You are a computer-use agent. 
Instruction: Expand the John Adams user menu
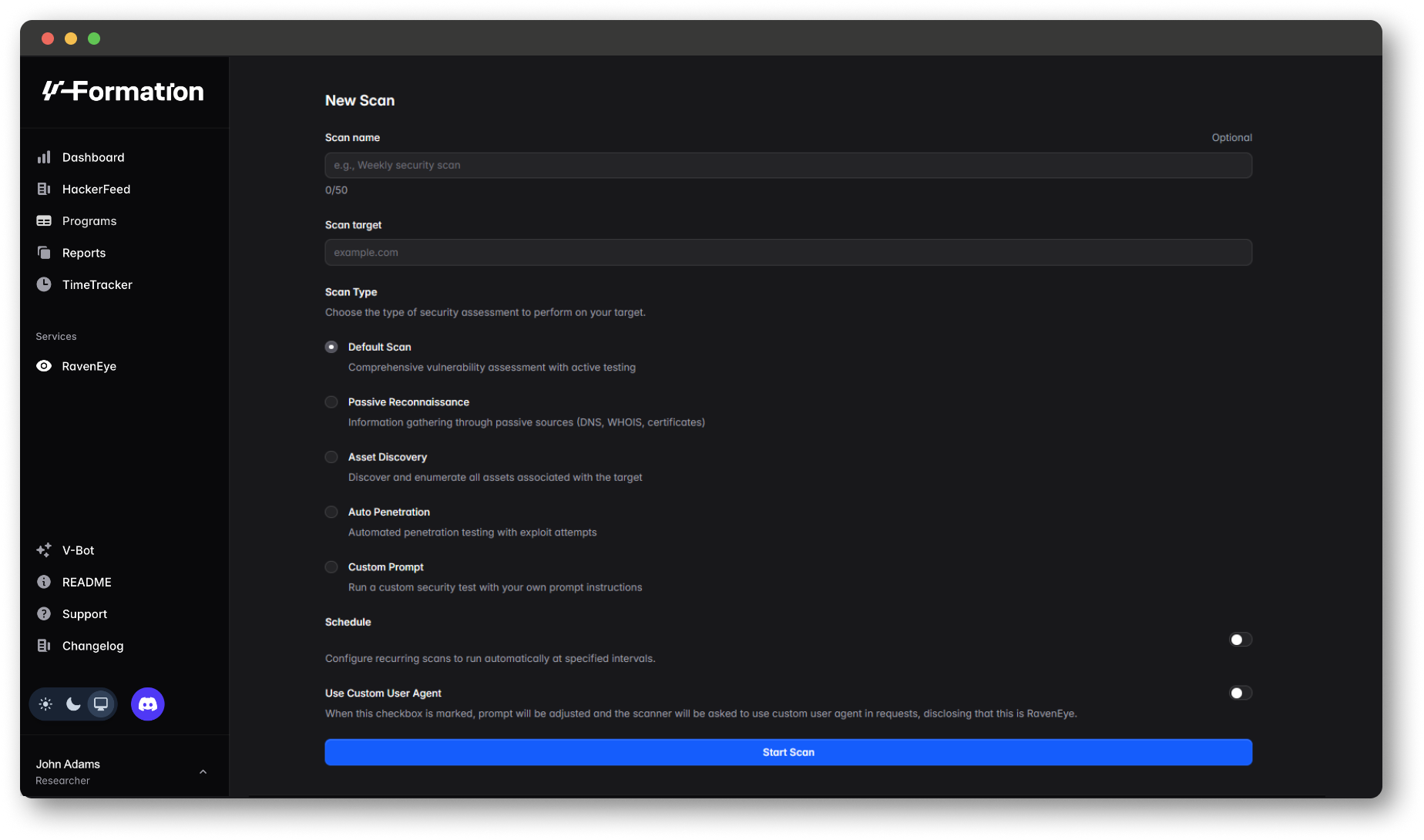(203, 772)
